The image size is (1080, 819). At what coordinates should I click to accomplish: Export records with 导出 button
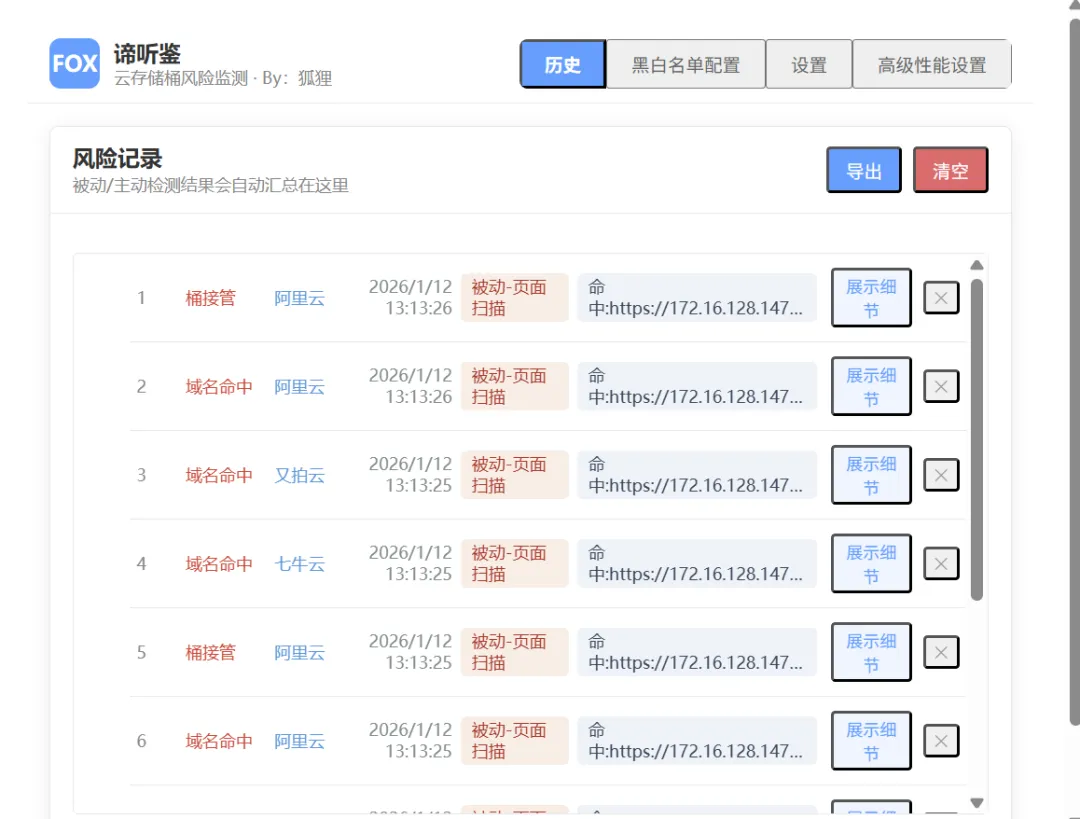[864, 170]
